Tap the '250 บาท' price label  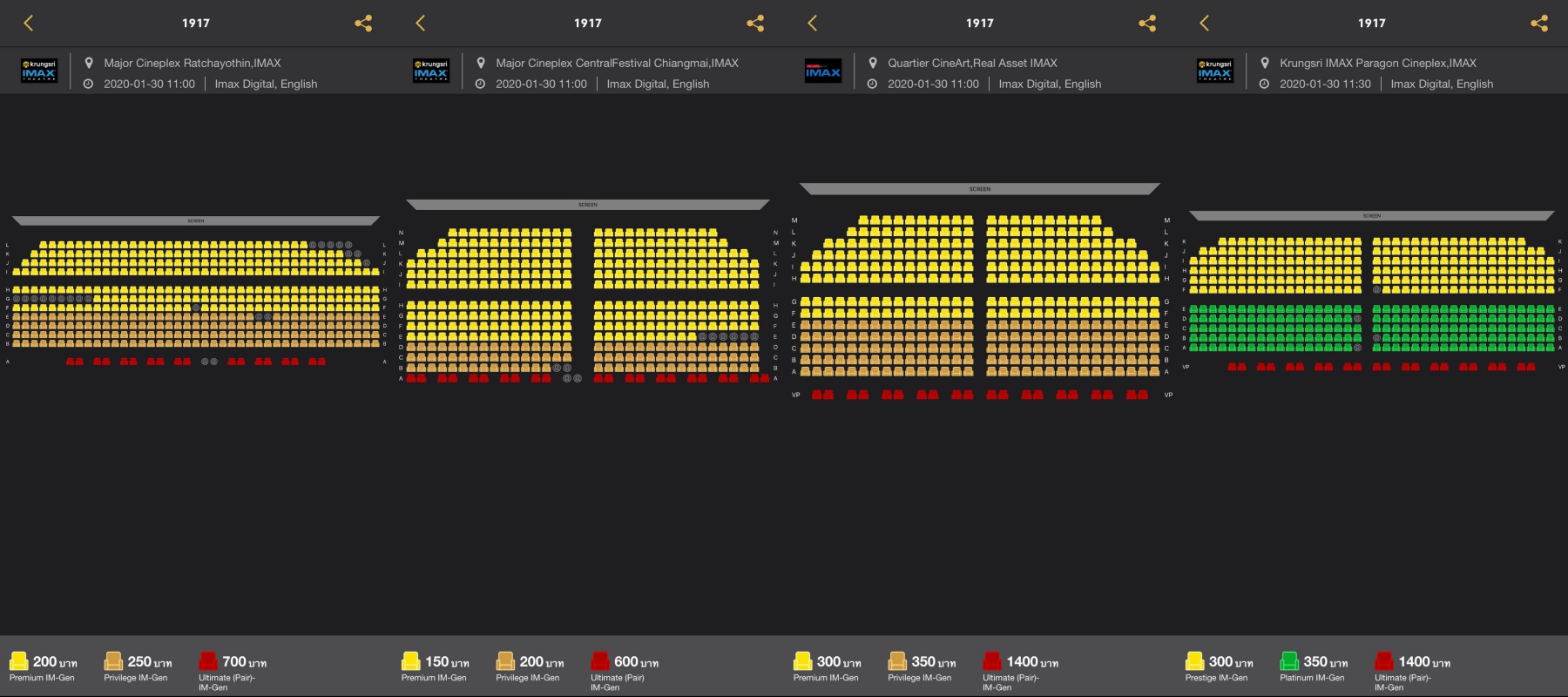[x=150, y=662]
